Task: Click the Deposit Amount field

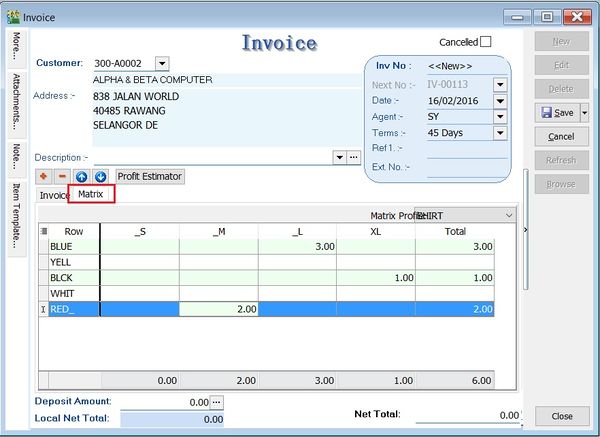Action: (165, 402)
